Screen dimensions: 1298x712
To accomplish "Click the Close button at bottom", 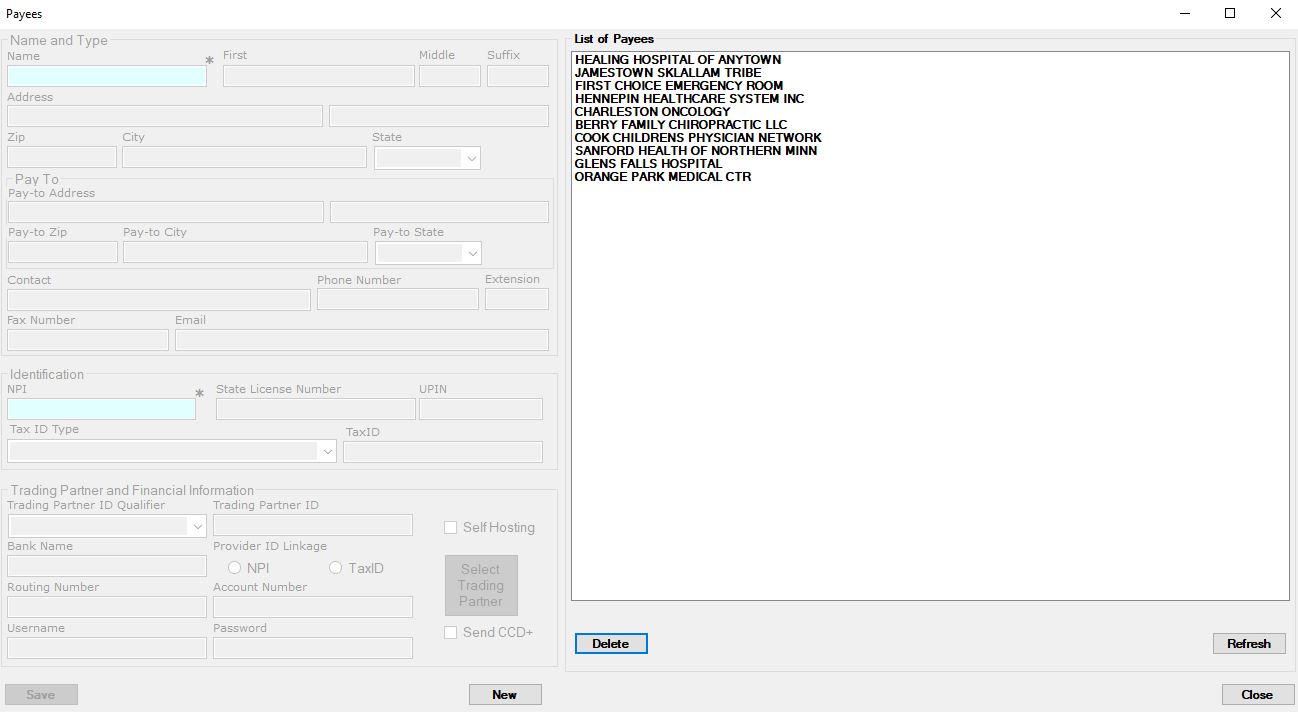I will (1257, 694).
